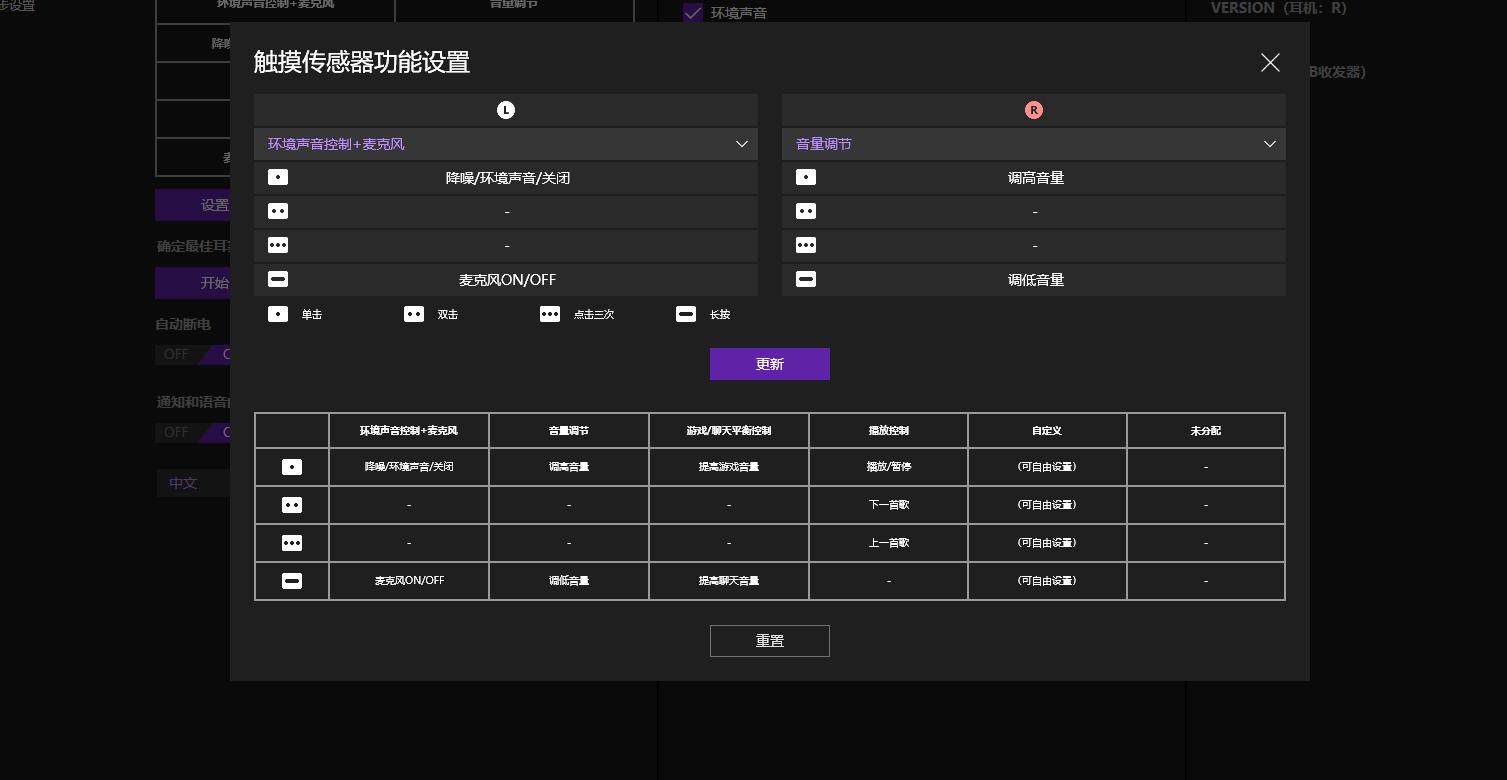Select the 游戏/聊天平衡控制 column header
Viewport: 1507px width, 780px height.
coord(728,430)
